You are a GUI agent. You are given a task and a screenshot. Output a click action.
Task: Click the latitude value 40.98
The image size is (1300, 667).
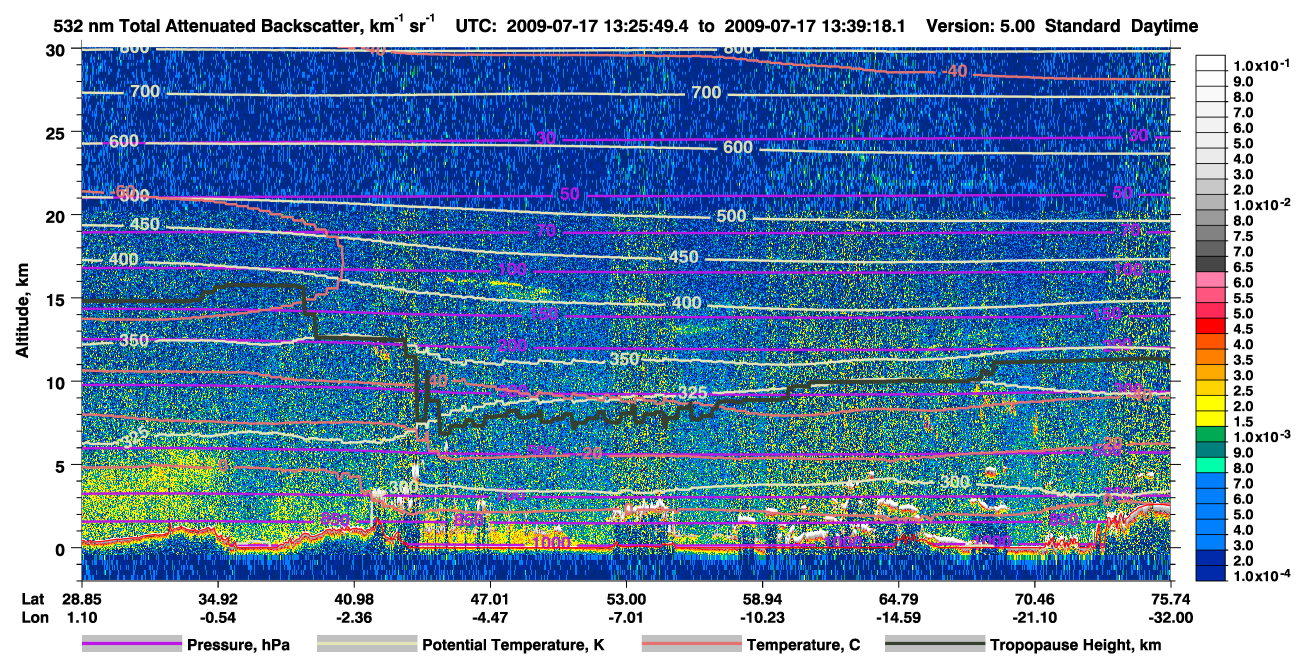pos(353,597)
